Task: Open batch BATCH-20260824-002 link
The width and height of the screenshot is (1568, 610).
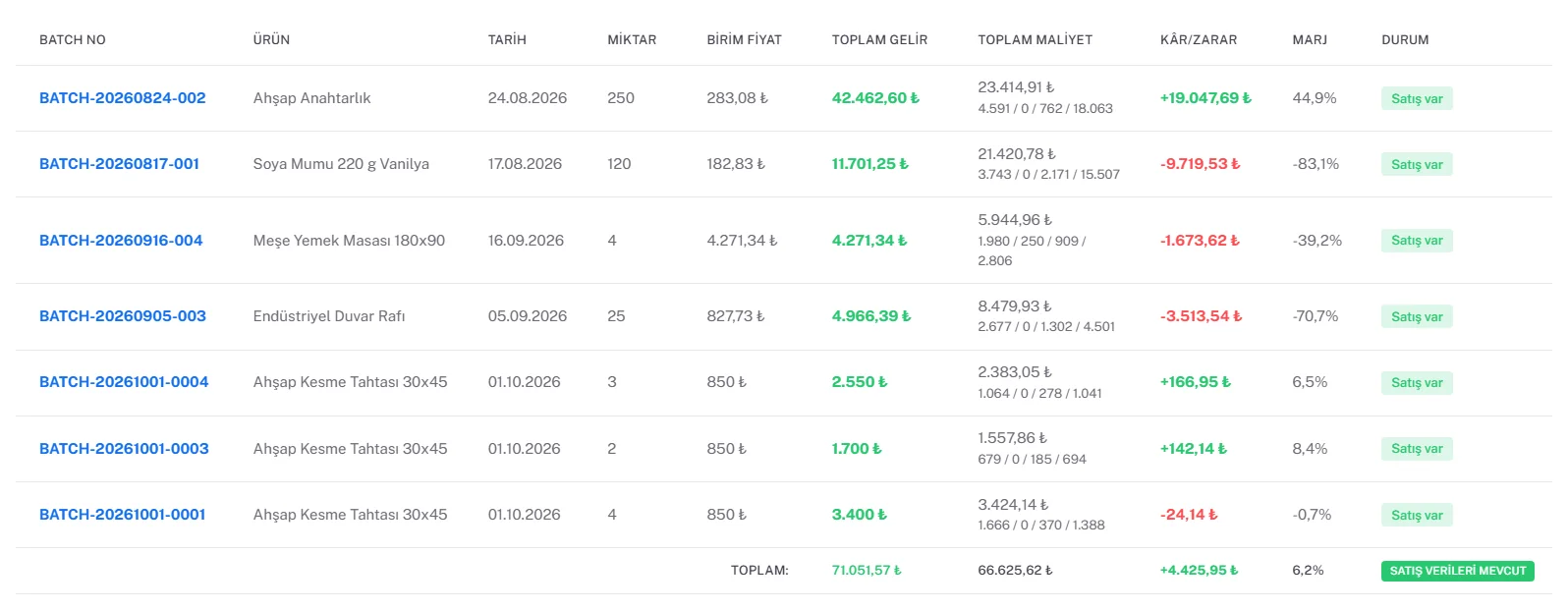Action: point(123,98)
